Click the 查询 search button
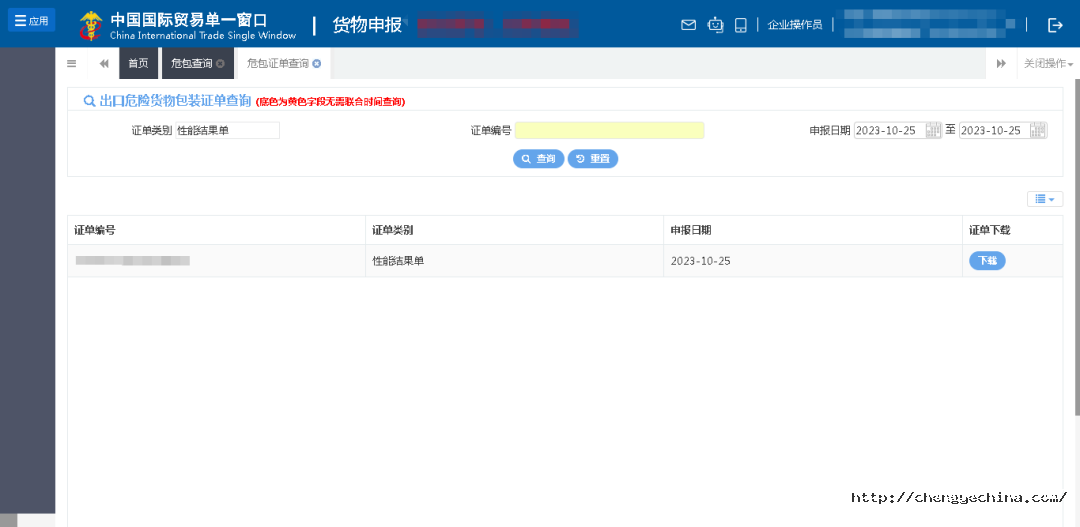Image resolution: width=1080 pixels, height=527 pixels. pyautogui.click(x=539, y=159)
